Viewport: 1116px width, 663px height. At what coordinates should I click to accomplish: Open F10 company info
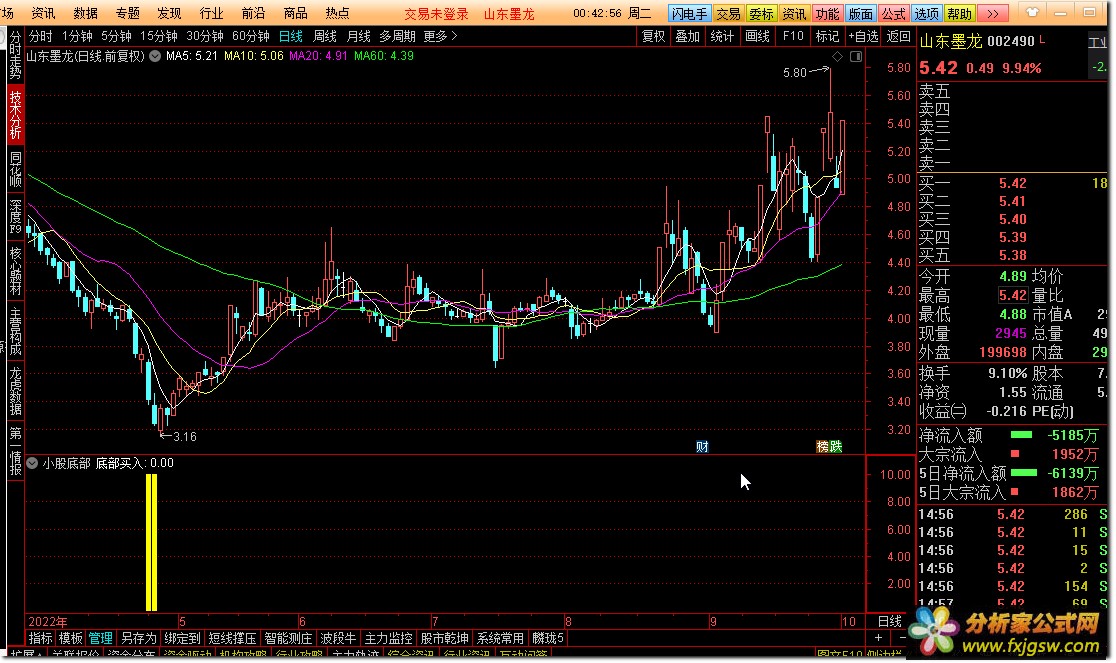coord(793,36)
